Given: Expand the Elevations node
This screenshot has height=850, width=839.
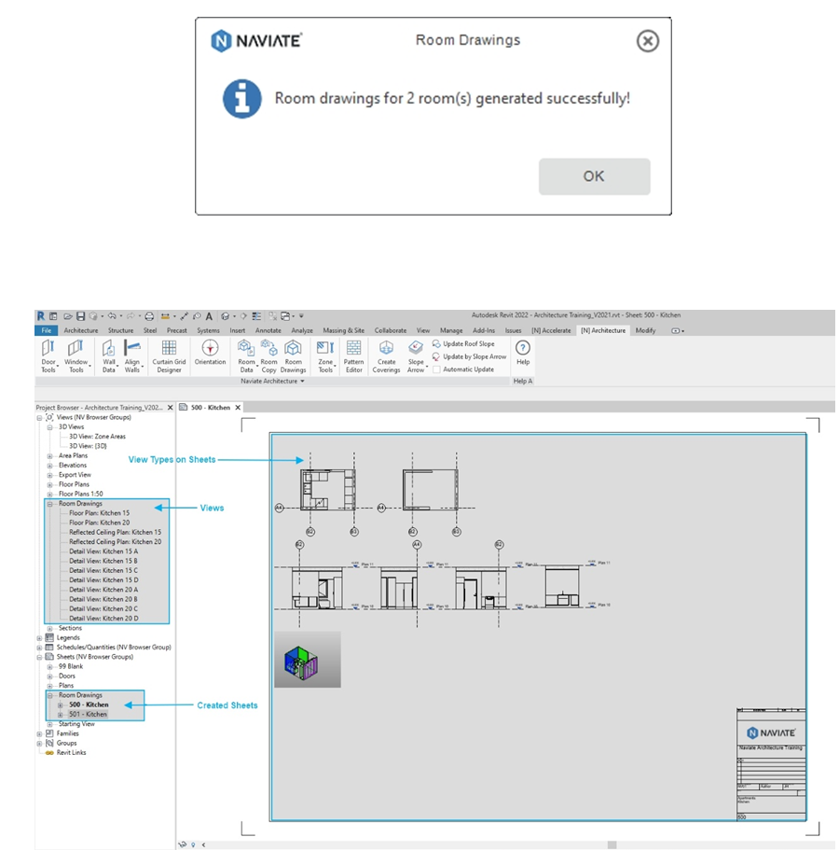Looking at the screenshot, I should coord(49,466).
